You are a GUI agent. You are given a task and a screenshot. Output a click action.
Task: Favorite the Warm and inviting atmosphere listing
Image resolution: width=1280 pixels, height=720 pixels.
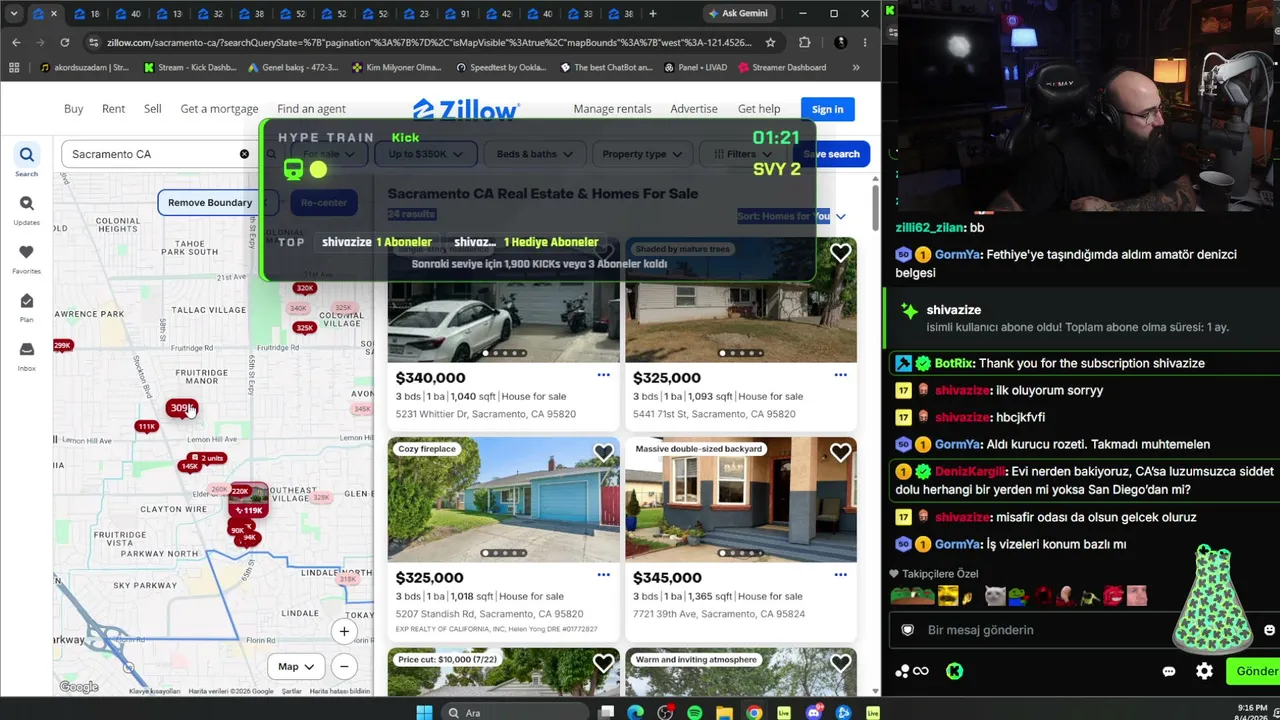(x=840, y=663)
